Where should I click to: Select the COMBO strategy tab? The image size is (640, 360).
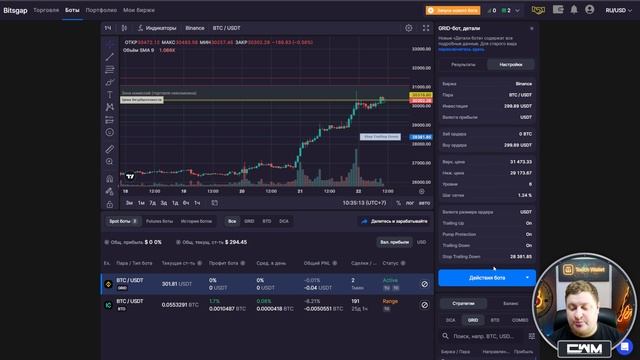[520, 320]
